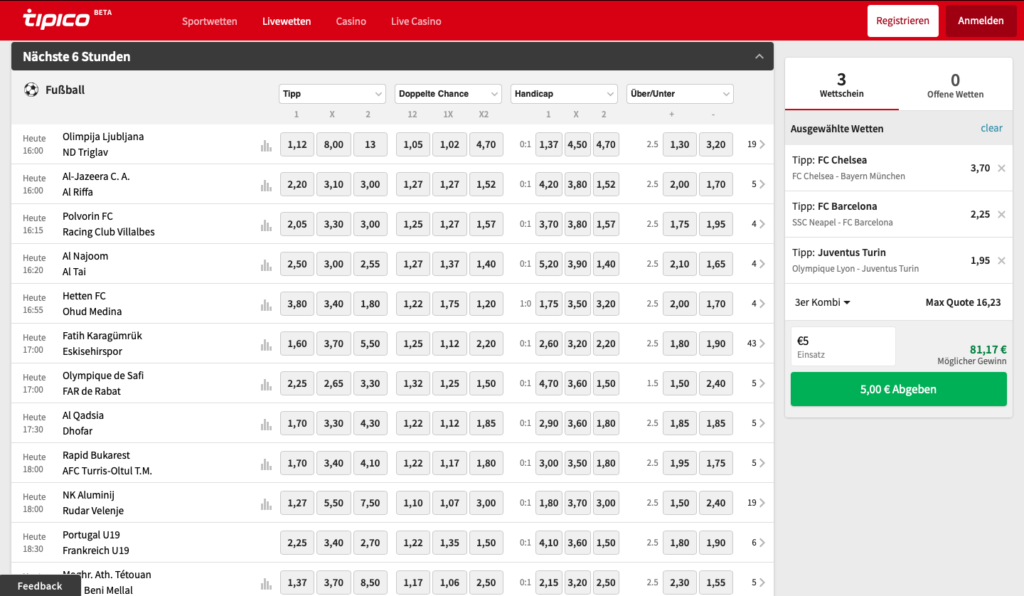Open statistics icon for Al Qadsia match

(266, 424)
